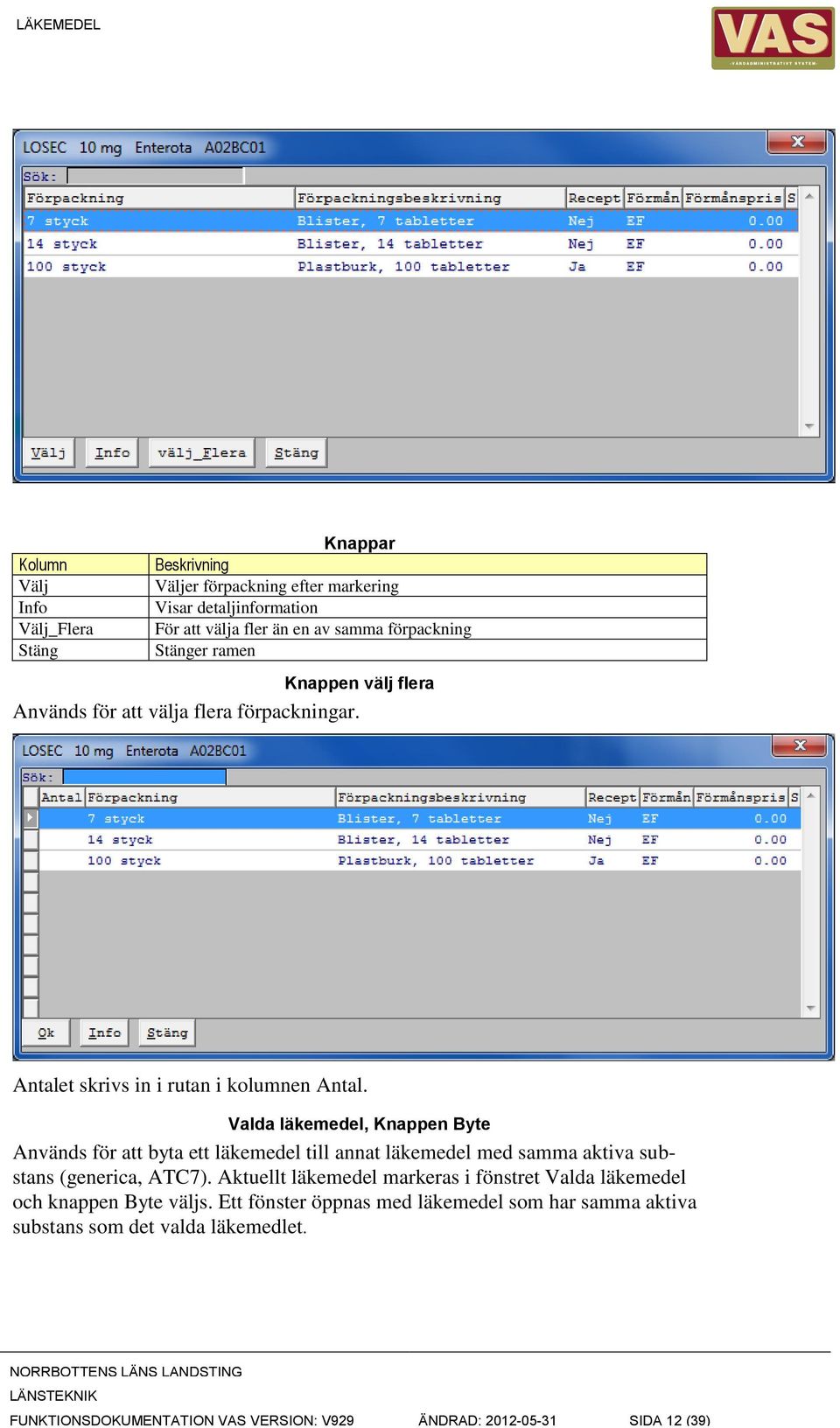Click Stäng in the lower window
This screenshot has width=840, height=1428.
[167, 1032]
